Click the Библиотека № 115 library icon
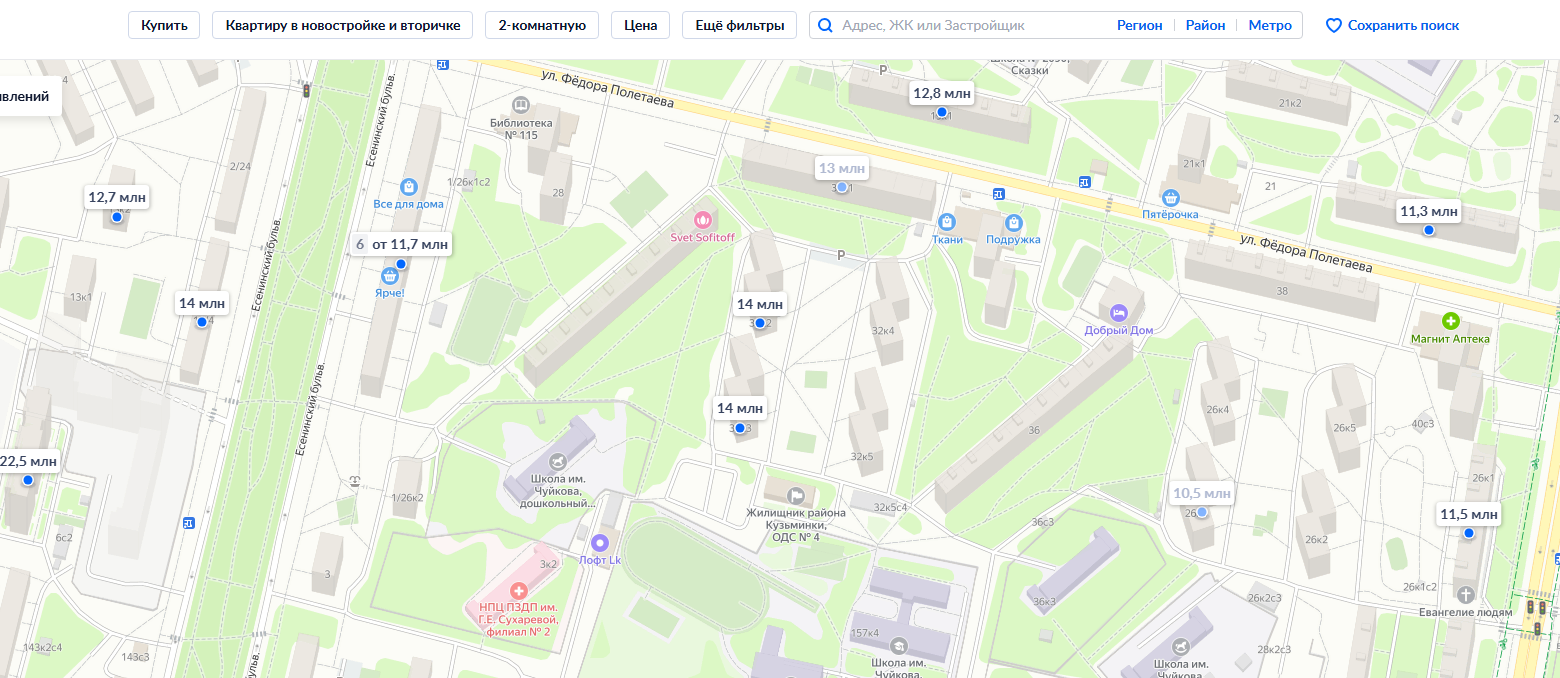 point(520,104)
